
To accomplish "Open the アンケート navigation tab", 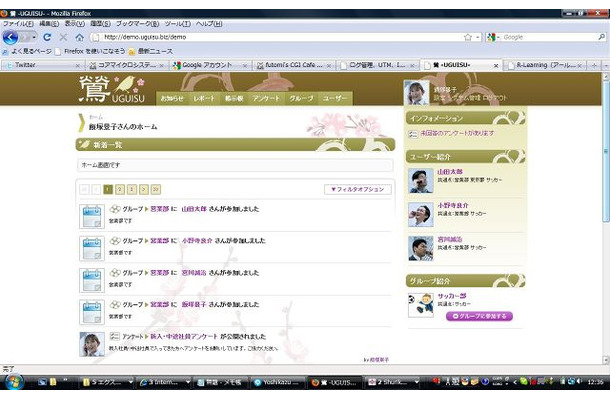I will click(266, 98).
